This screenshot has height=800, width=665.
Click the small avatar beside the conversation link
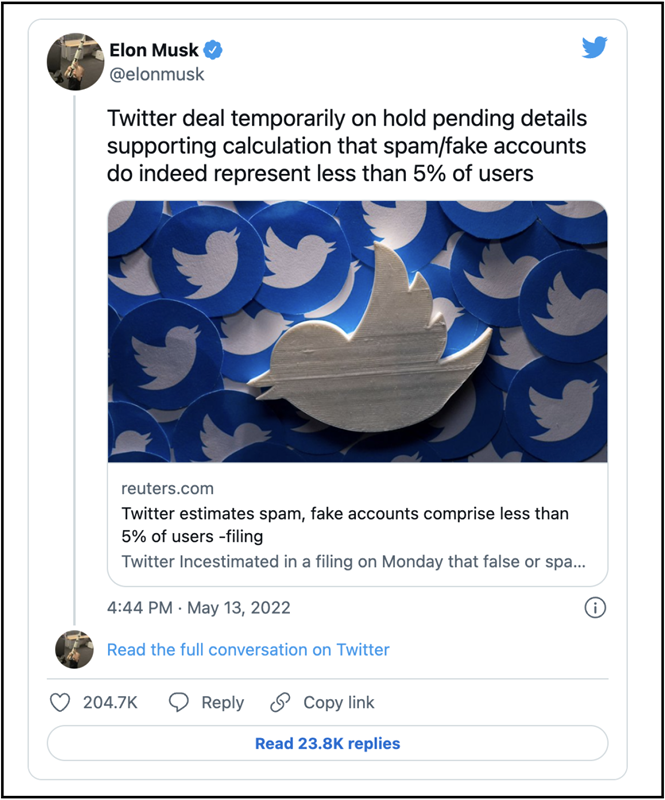pos(74,650)
